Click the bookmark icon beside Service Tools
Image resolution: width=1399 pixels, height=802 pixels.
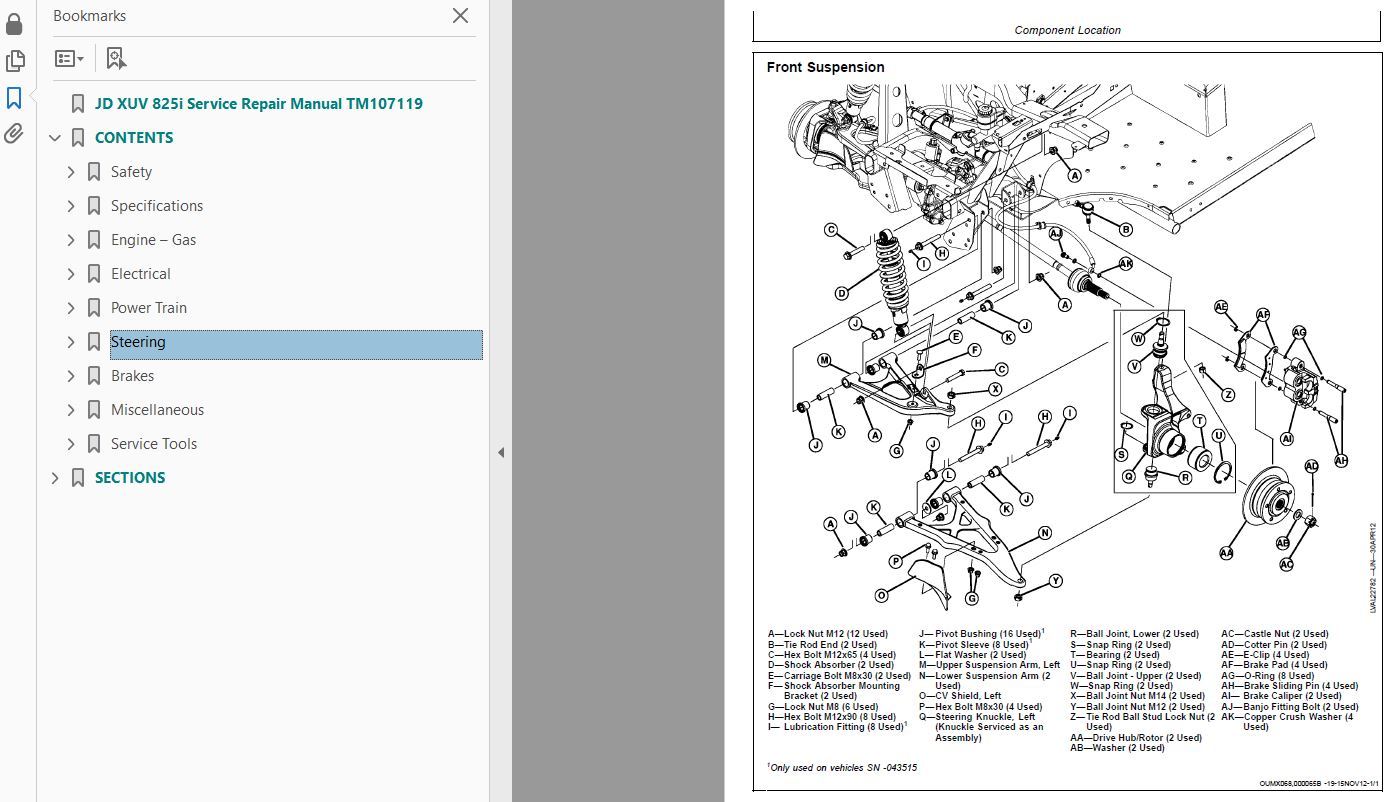coord(94,444)
